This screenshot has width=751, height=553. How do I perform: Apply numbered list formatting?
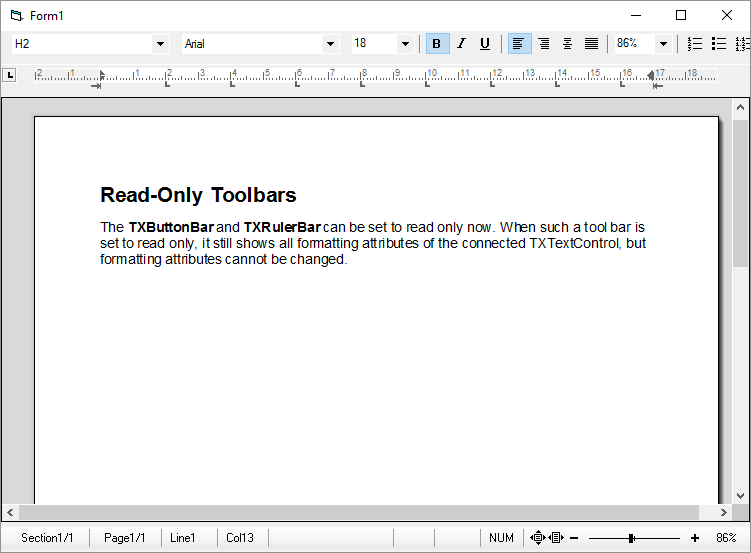coord(695,44)
